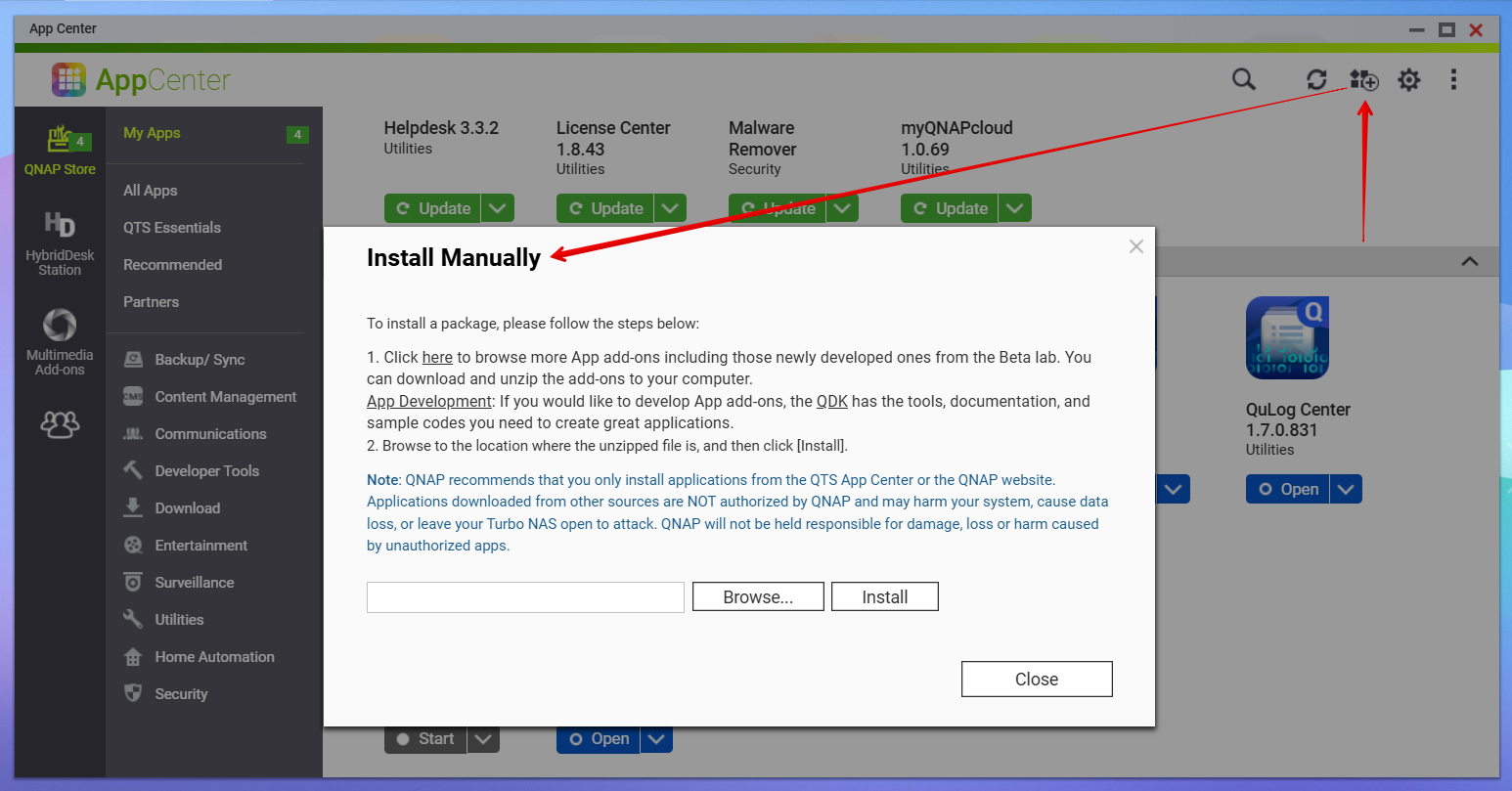
Task: Open the three-dot more menu
Action: [x=1453, y=79]
